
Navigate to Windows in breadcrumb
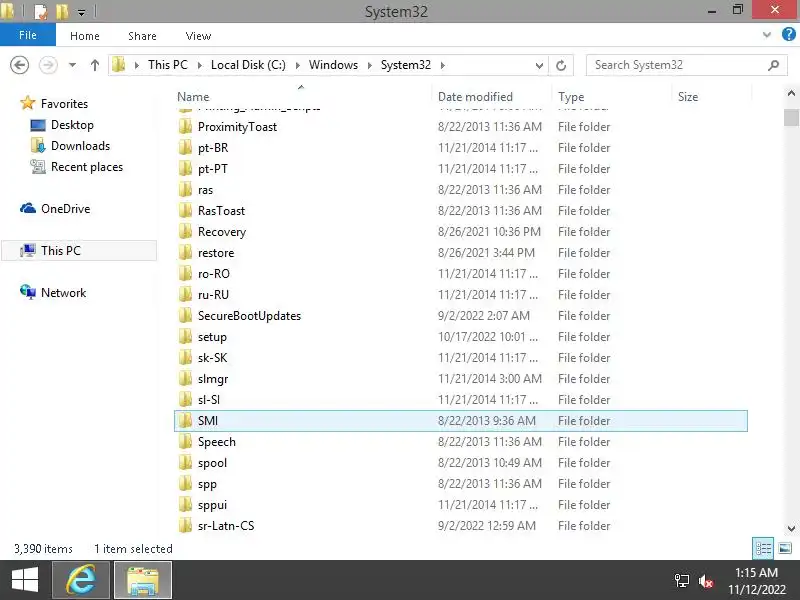(333, 65)
